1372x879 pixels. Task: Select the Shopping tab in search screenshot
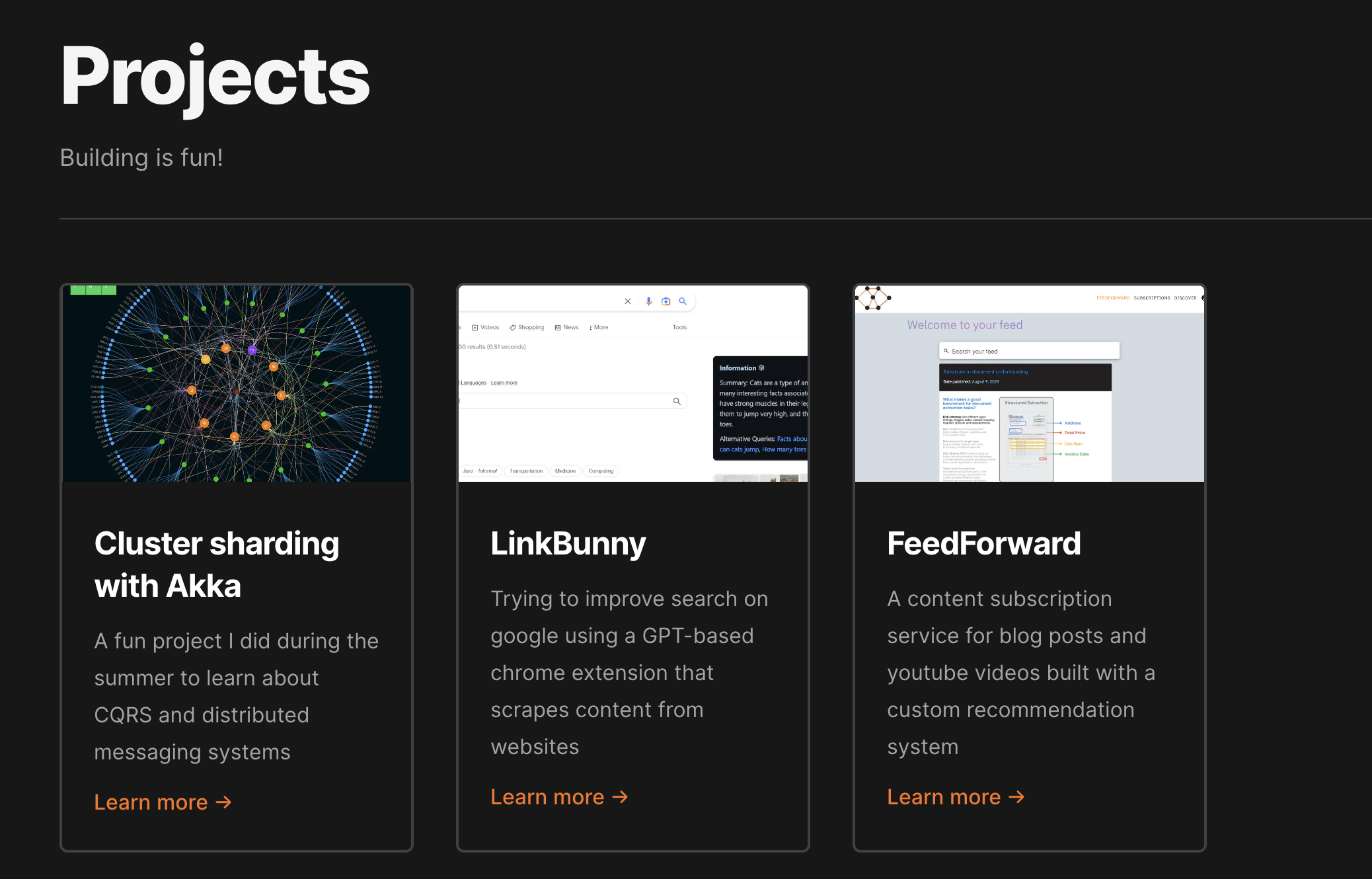pyautogui.click(x=527, y=327)
